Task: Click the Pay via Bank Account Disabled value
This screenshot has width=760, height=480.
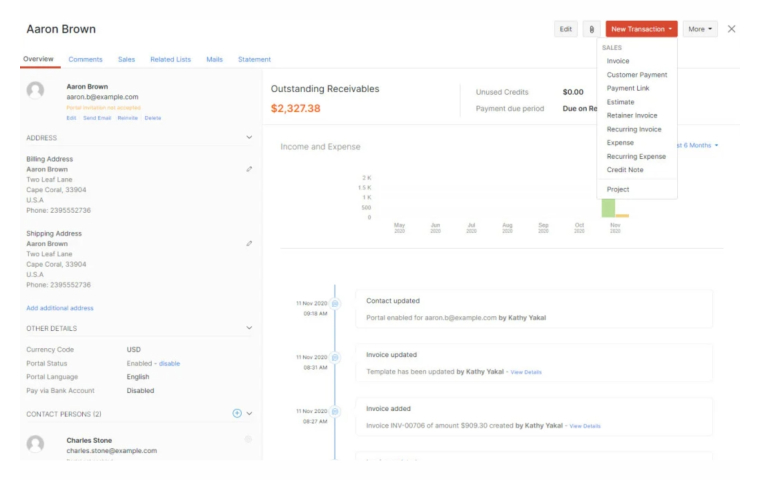Action: click(140, 390)
